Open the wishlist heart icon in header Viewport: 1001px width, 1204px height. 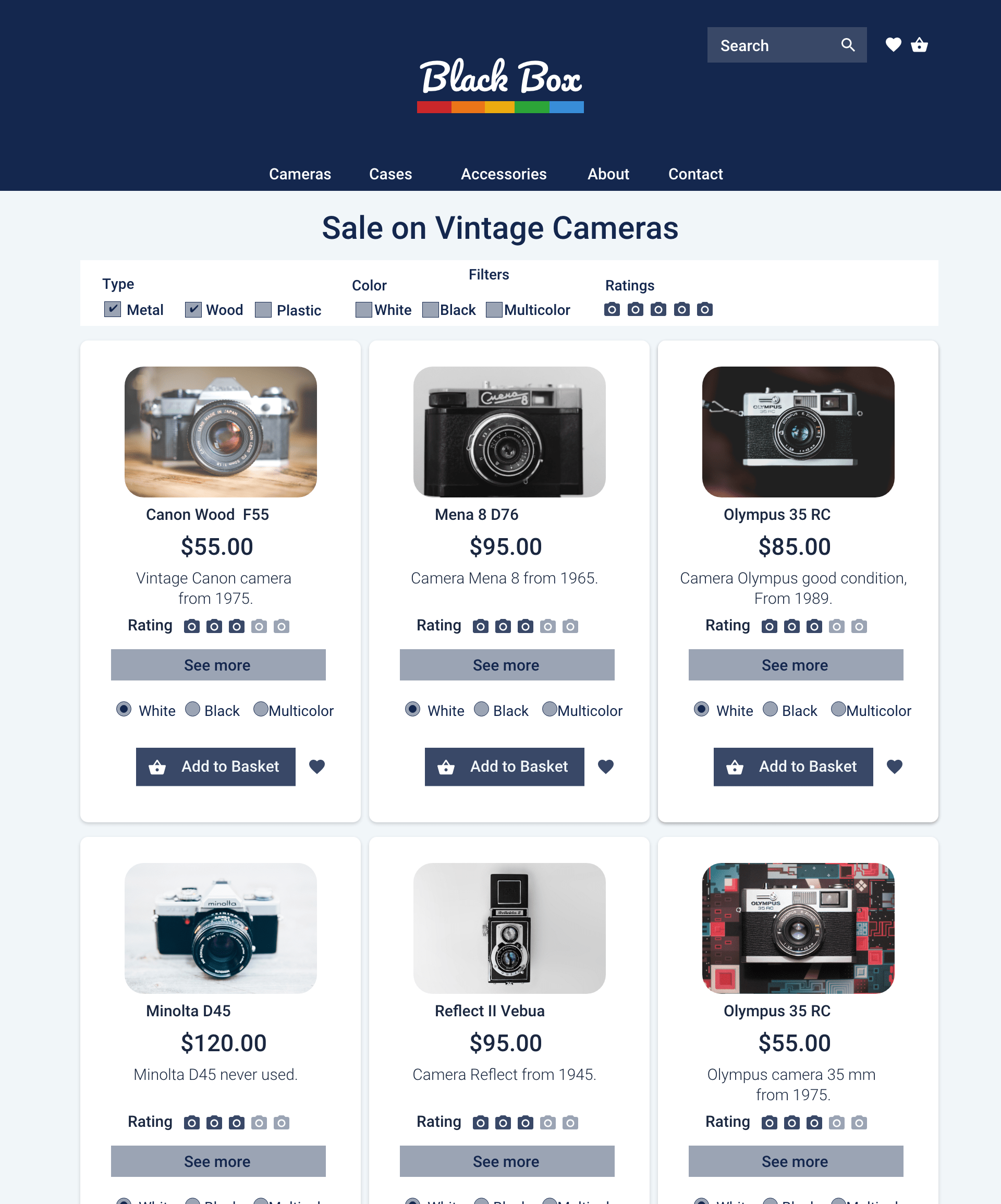pos(893,45)
